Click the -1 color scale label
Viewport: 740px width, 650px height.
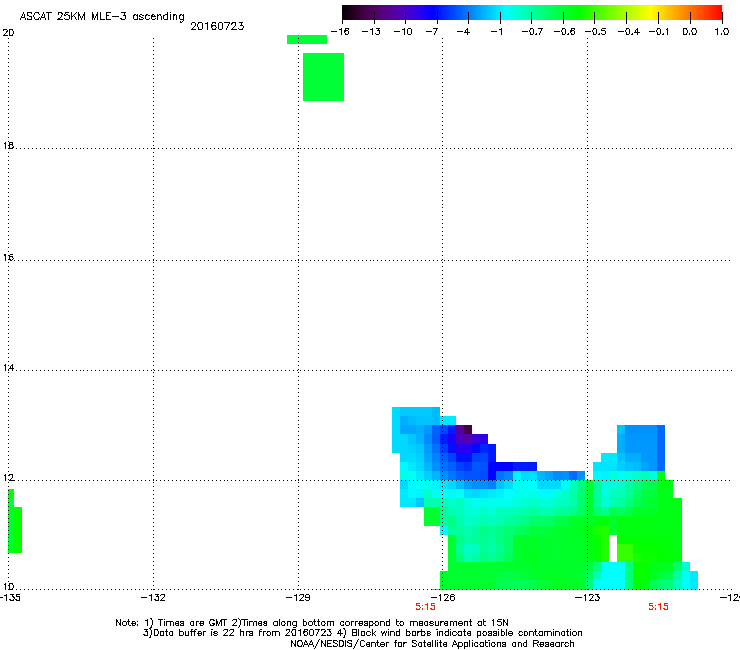tap(497, 32)
